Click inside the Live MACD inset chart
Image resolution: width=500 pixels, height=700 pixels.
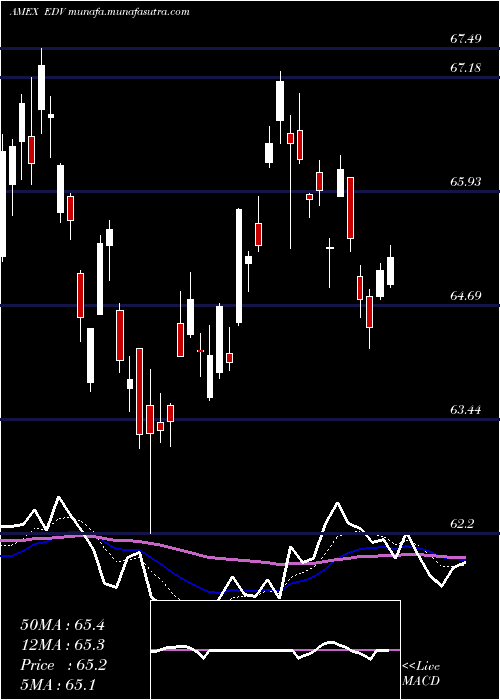coord(275,650)
